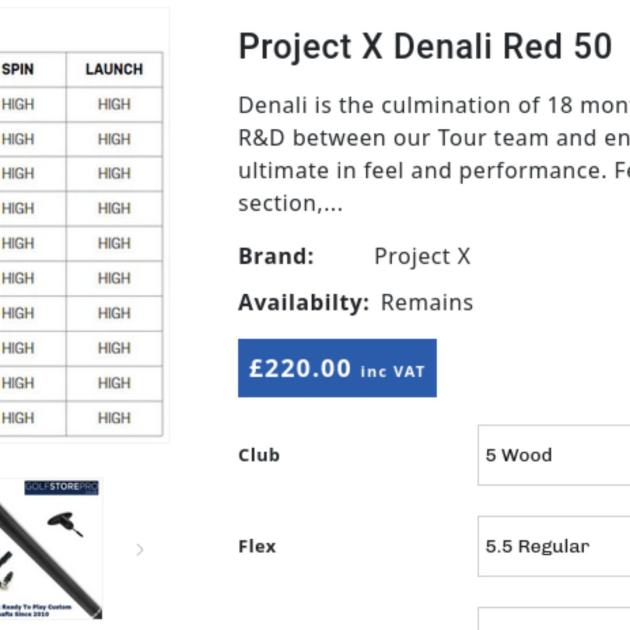Image resolution: width=630 pixels, height=630 pixels.
Task: Click the next arrow beside the thumbnail
Action: click(x=139, y=549)
